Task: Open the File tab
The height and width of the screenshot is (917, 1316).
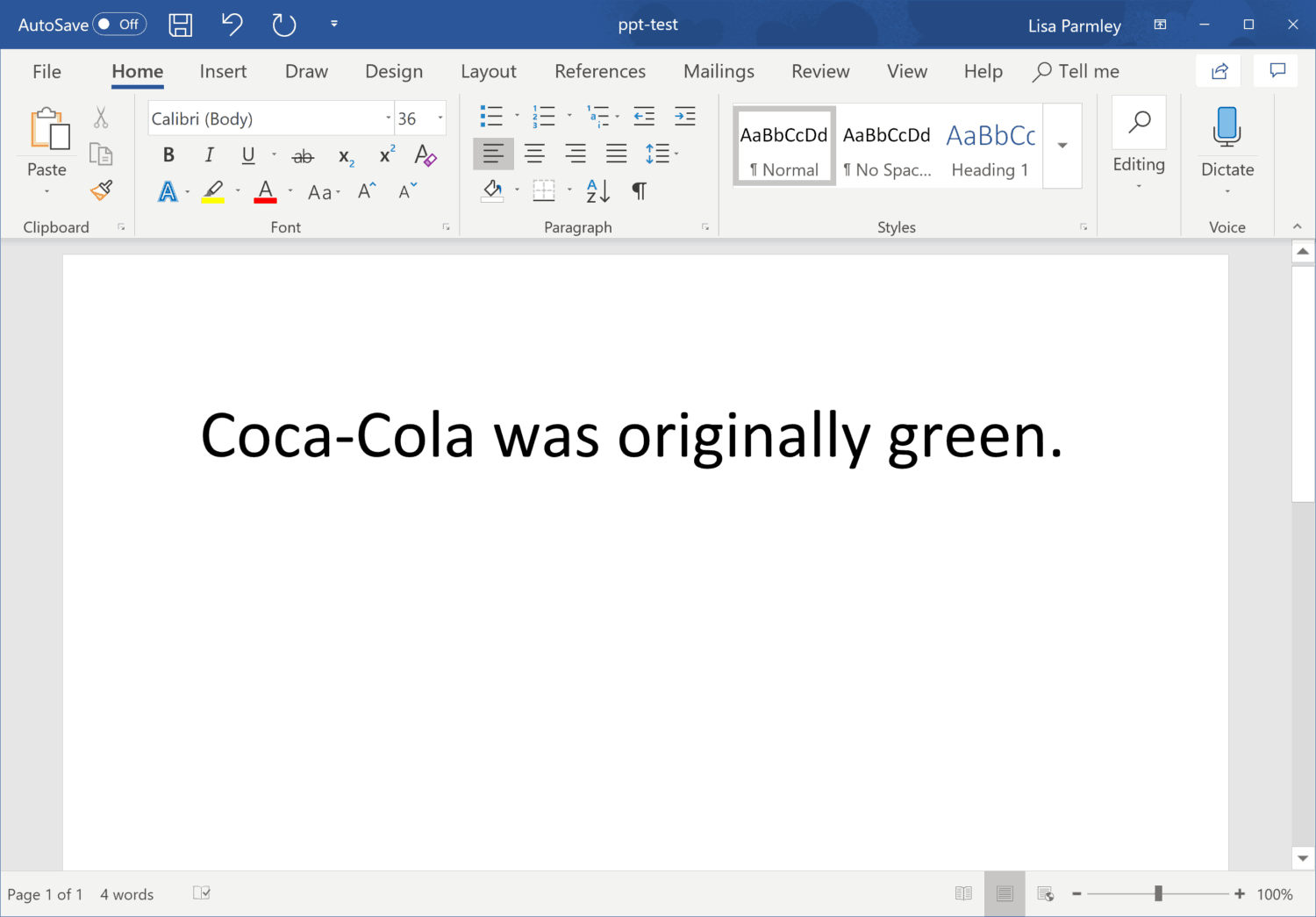Action: 46,72
